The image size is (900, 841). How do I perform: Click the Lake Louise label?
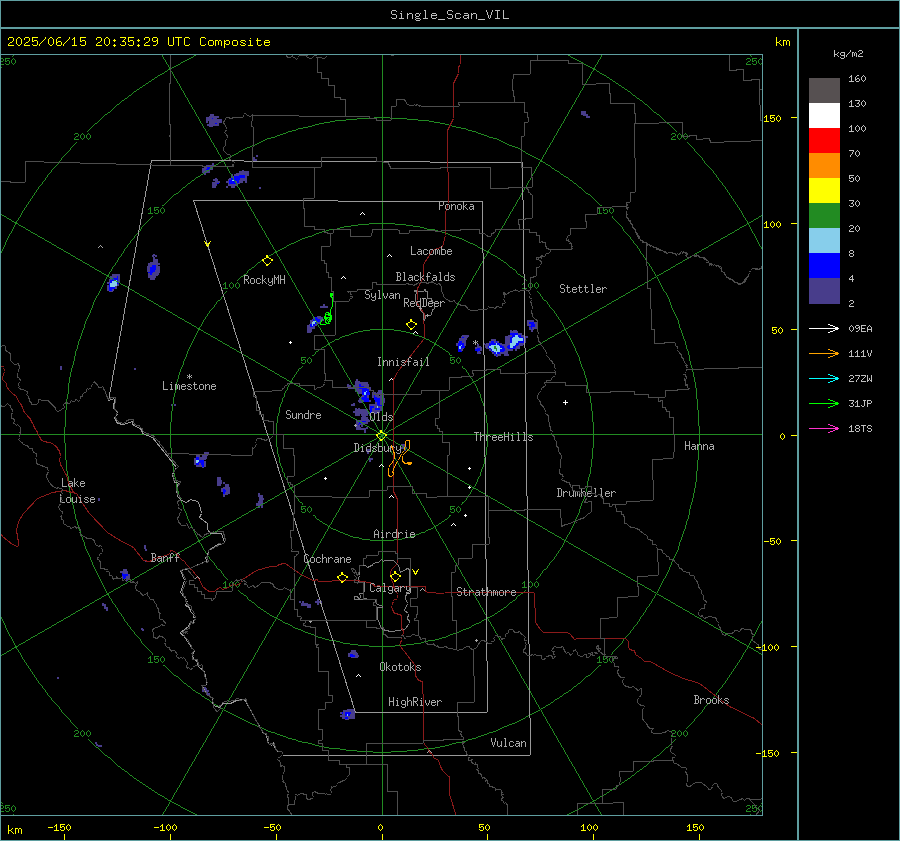coord(77,491)
